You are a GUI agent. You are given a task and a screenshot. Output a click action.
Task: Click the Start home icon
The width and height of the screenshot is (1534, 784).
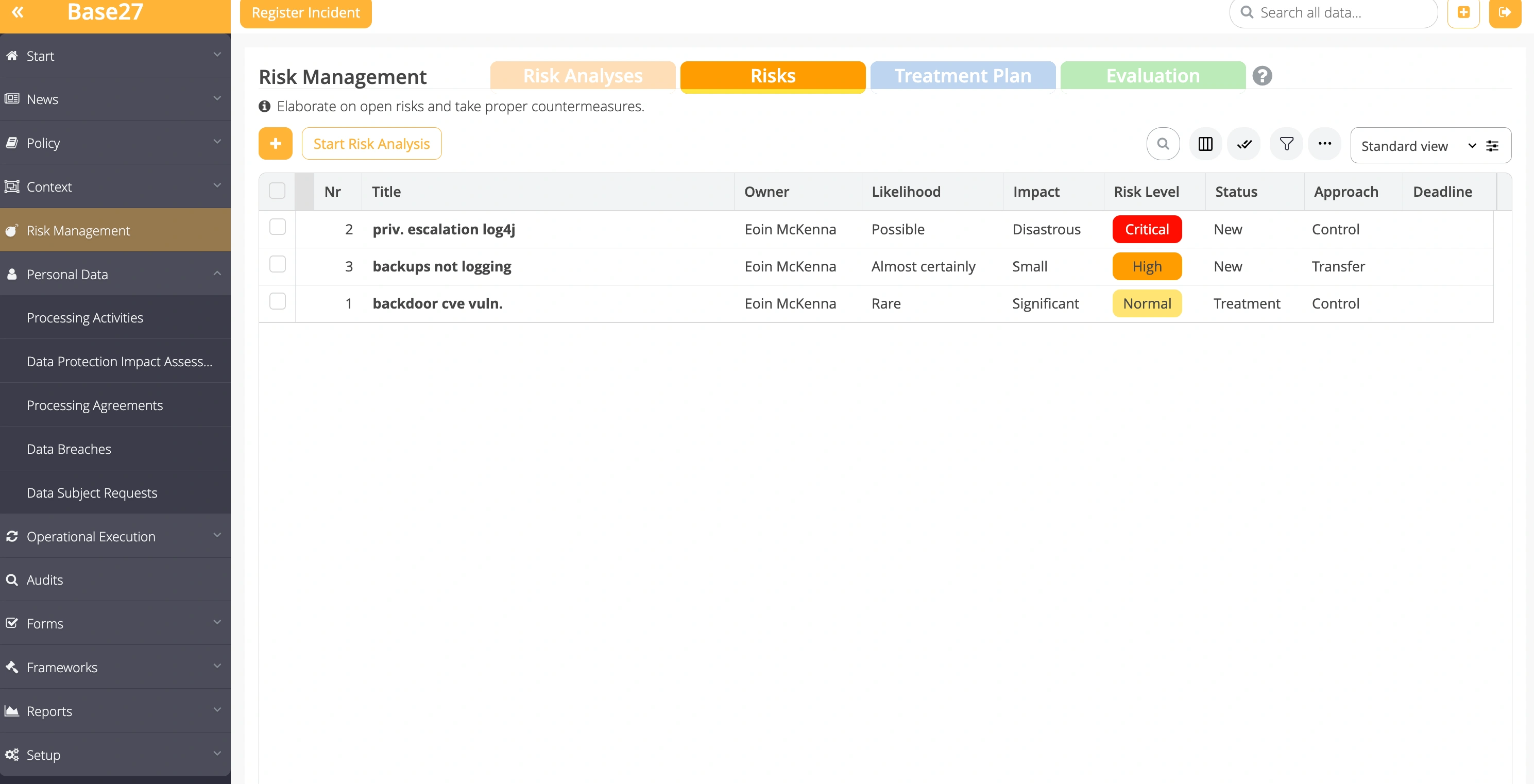tap(11, 55)
